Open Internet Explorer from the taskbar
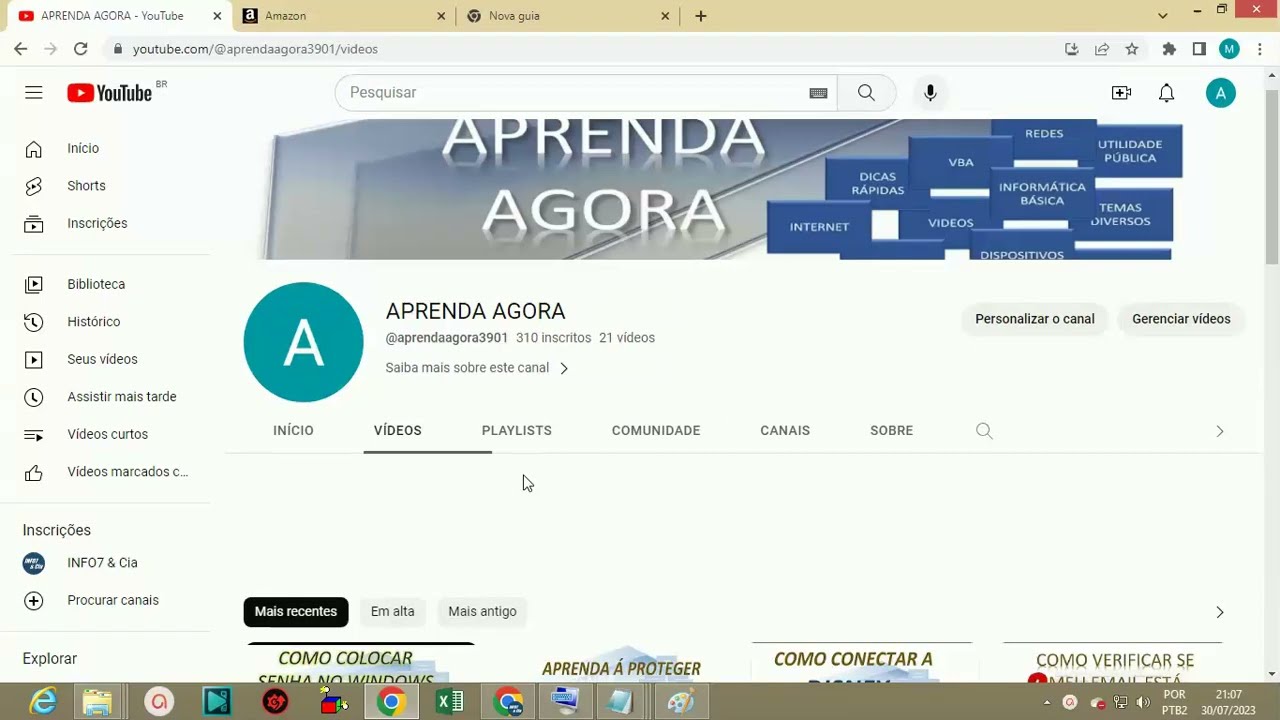 pyautogui.click(x=43, y=702)
